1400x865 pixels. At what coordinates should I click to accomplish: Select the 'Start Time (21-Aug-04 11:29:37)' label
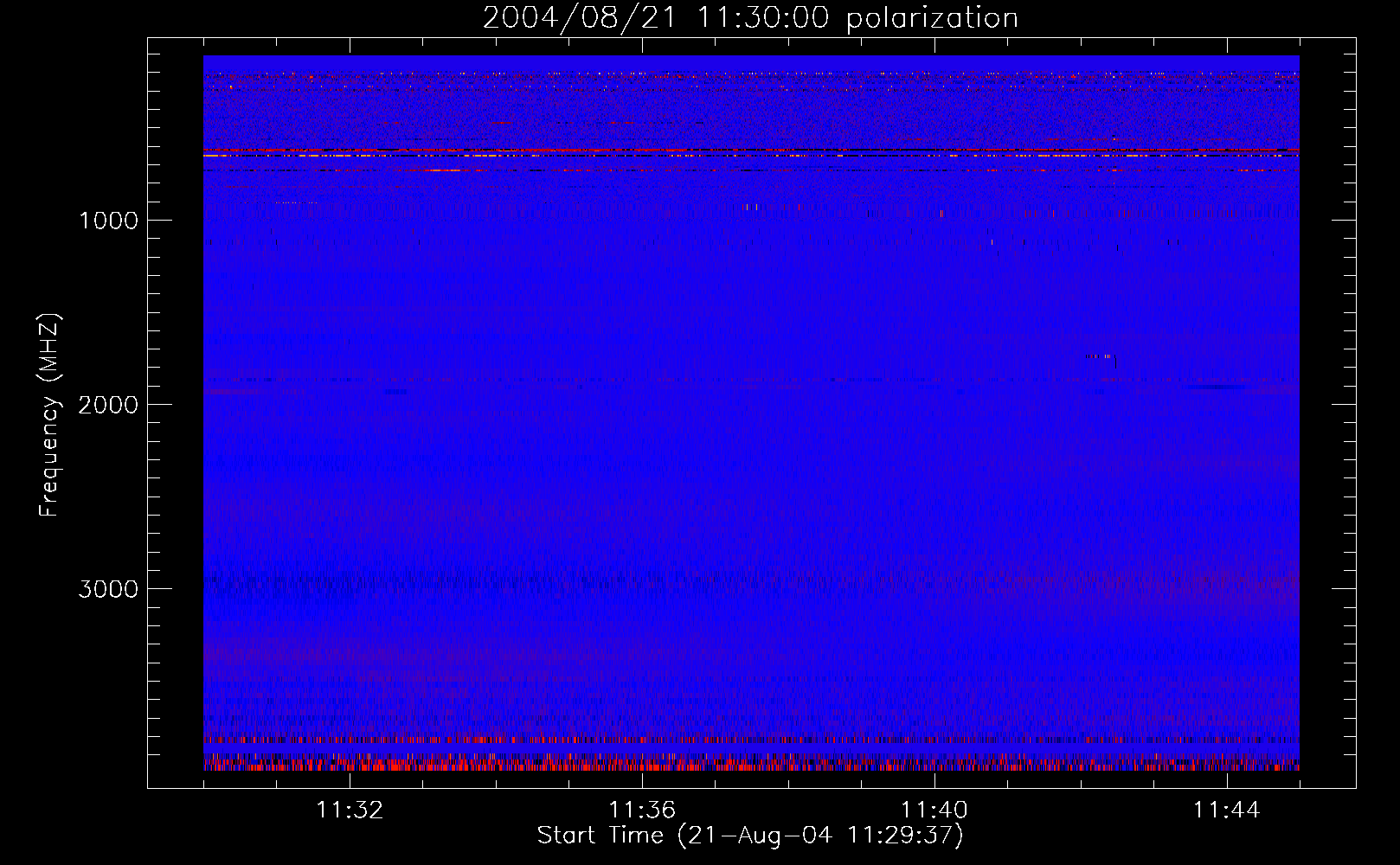[x=750, y=836]
